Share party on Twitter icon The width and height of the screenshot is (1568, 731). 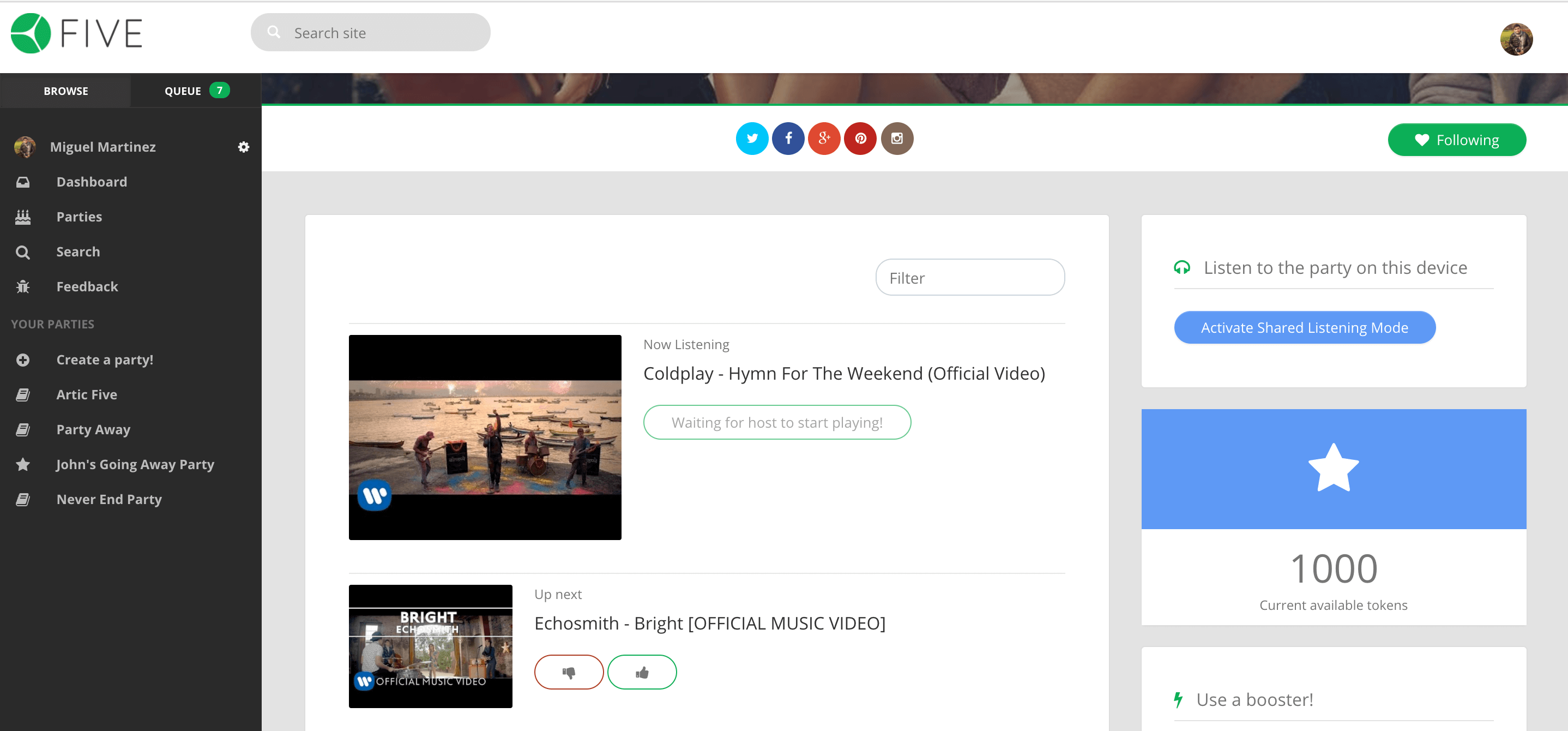[752, 138]
